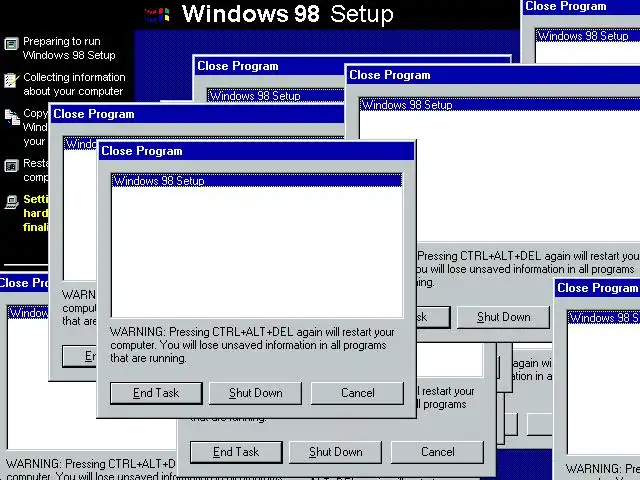Click the bottom-right Close Program dialog title bar
Viewport: 640px width, 480px height.
coord(598,288)
